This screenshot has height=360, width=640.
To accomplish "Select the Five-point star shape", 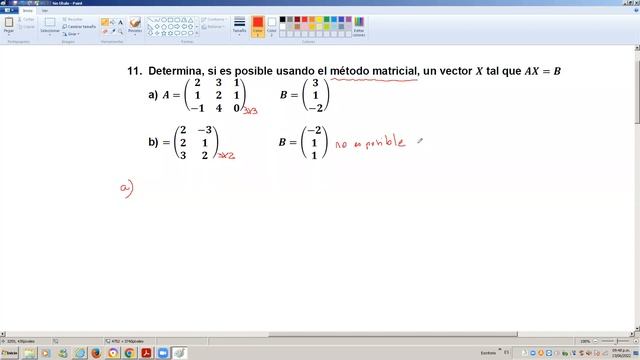I will (x=164, y=33).
